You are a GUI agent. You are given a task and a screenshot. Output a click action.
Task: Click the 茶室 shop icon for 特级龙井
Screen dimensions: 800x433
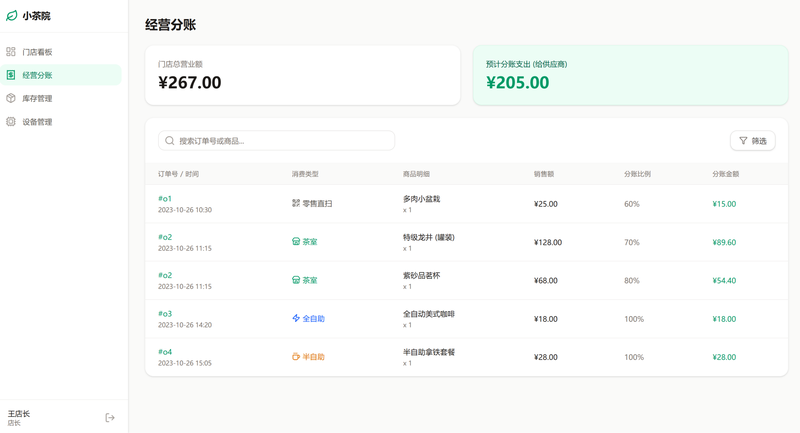(x=296, y=242)
